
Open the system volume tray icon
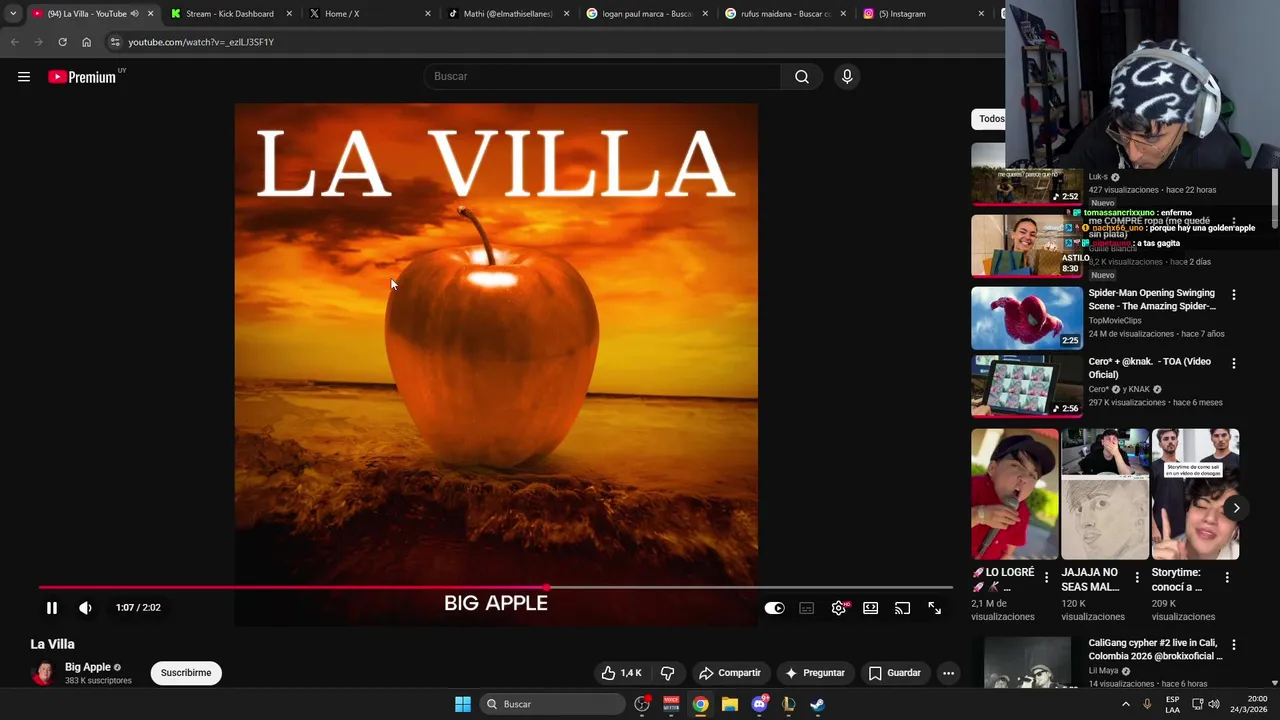(1214, 704)
